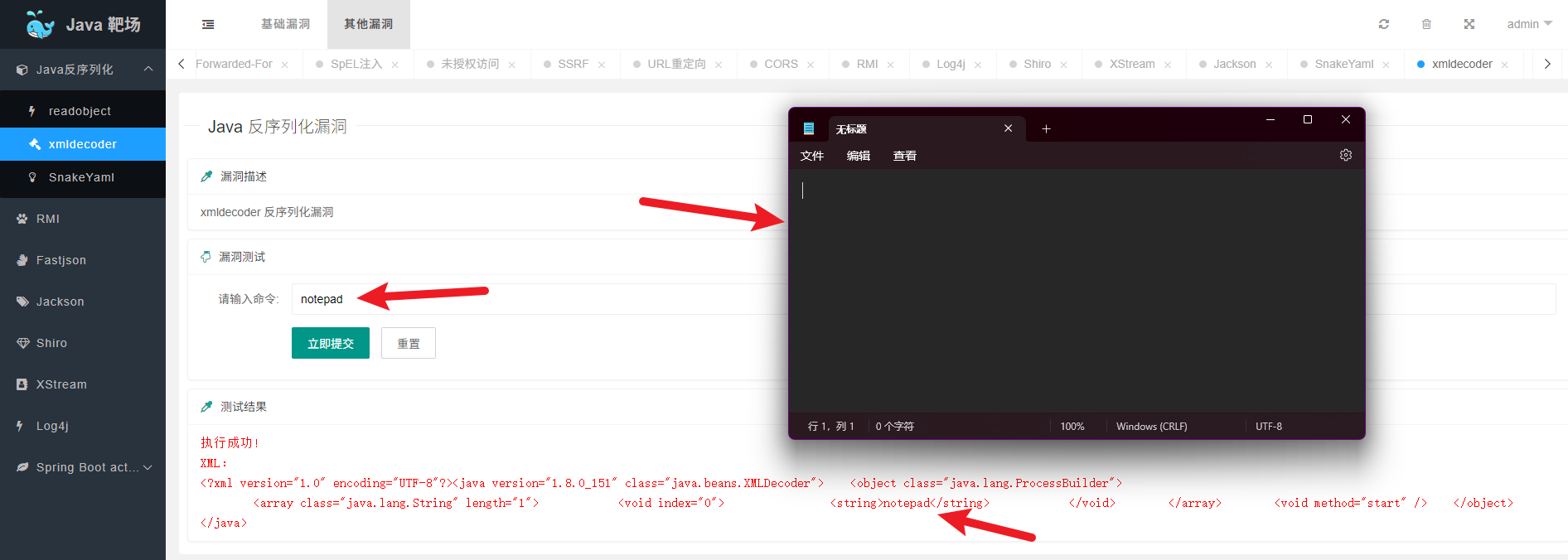
Task: Click the command input field containing notepad
Action: point(530,299)
